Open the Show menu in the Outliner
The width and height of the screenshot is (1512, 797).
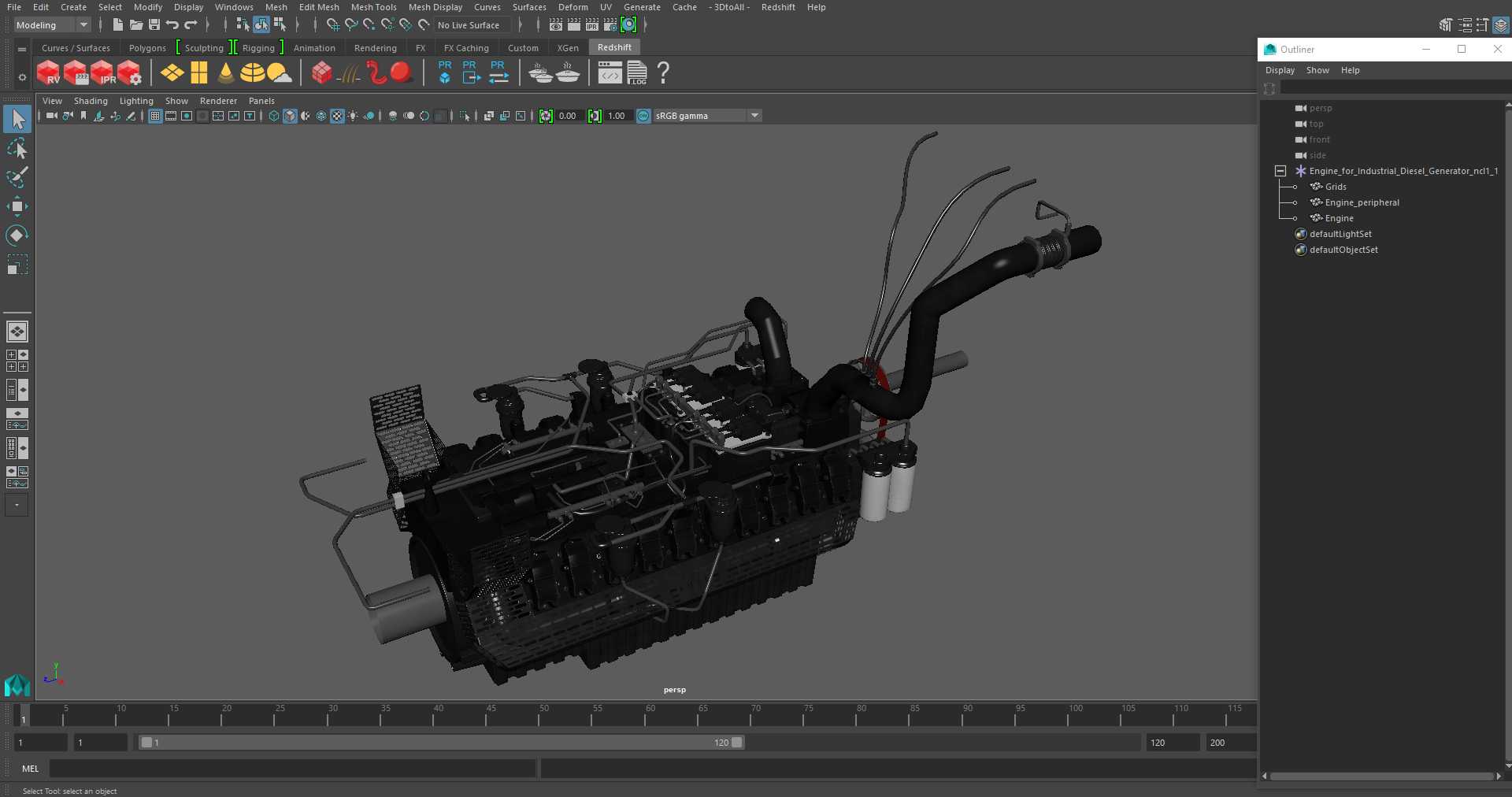pyautogui.click(x=1317, y=70)
